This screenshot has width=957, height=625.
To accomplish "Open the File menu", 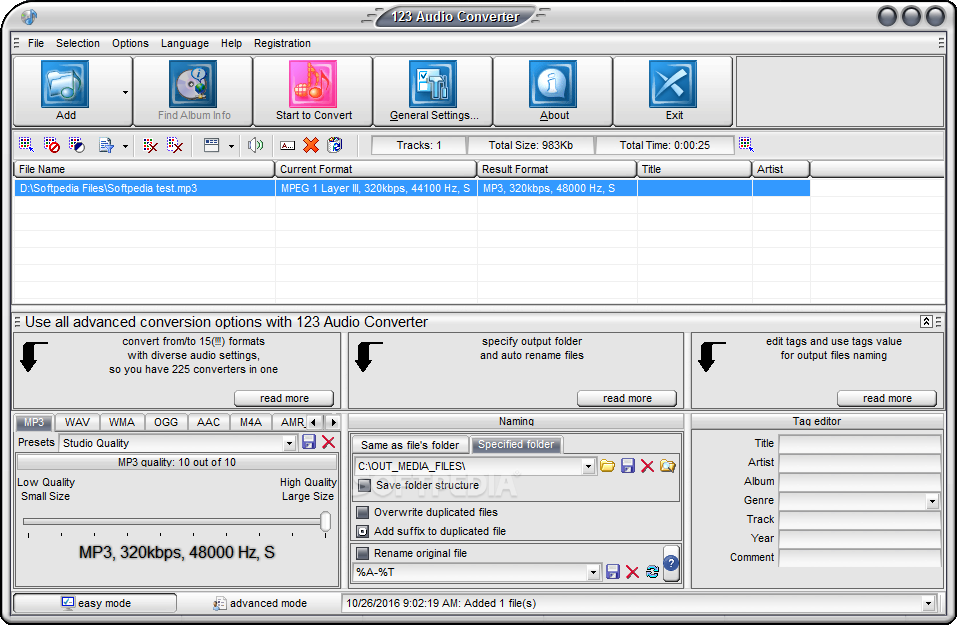I will (x=36, y=43).
